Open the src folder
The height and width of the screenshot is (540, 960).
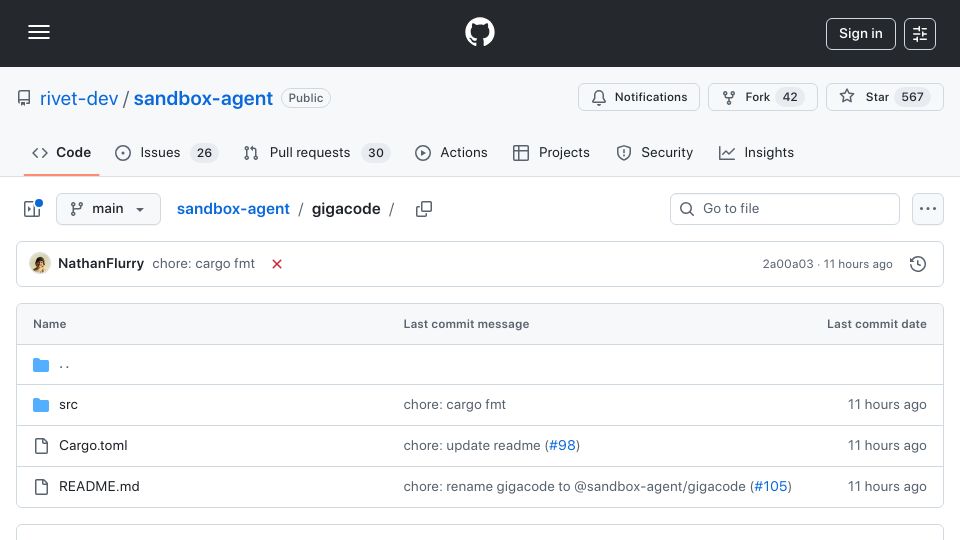68,405
